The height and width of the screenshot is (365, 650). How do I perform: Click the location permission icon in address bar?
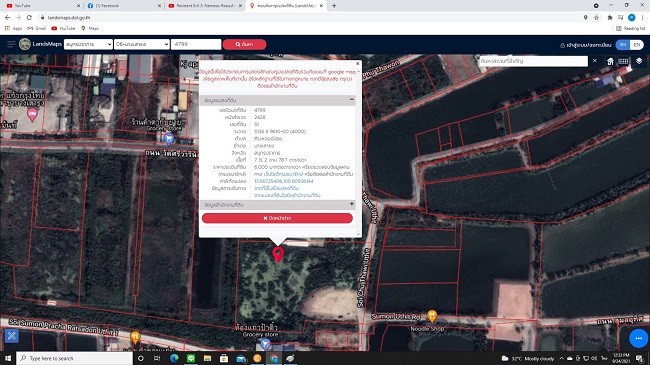point(585,17)
